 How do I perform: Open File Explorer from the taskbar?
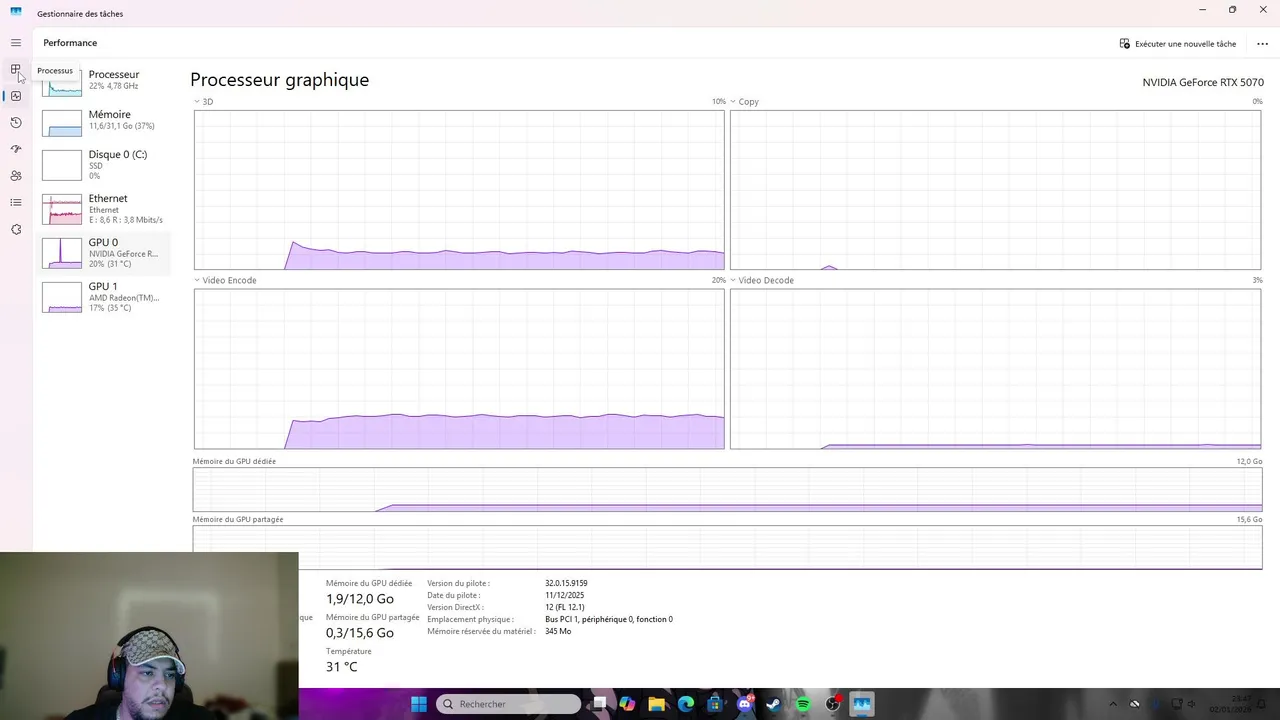pos(657,704)
